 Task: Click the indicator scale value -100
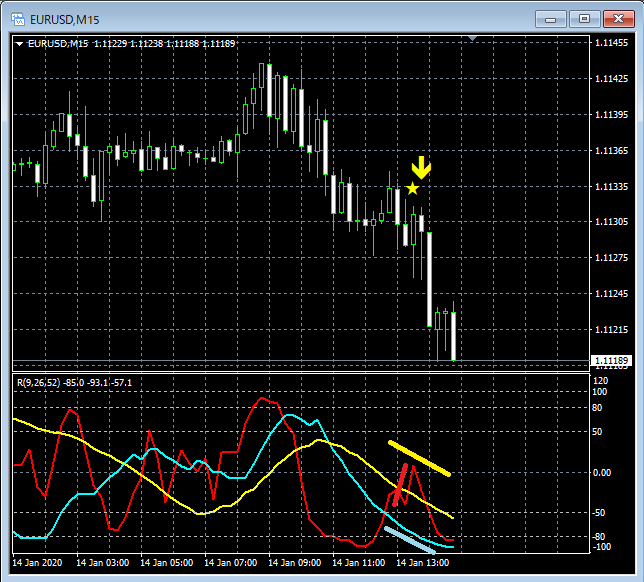pyautogui.click(x=601, y=547)
